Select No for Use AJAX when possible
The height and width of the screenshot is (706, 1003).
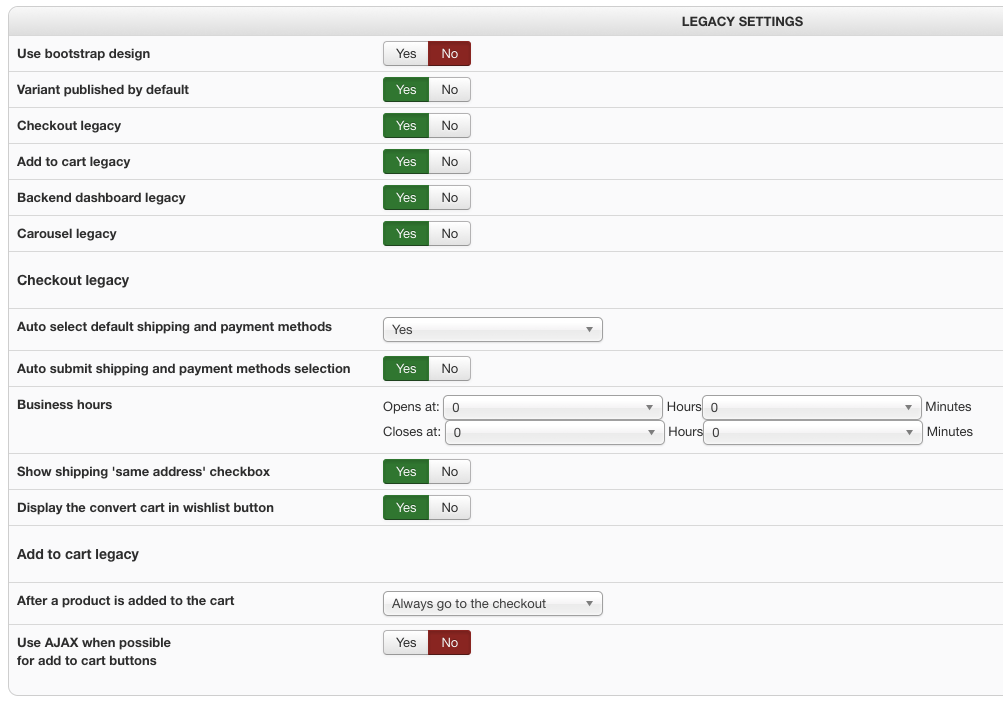[x=450, y=643]
